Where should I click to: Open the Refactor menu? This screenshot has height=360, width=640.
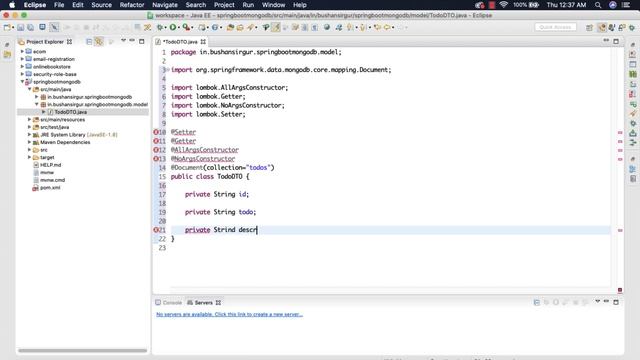(132, 5)
